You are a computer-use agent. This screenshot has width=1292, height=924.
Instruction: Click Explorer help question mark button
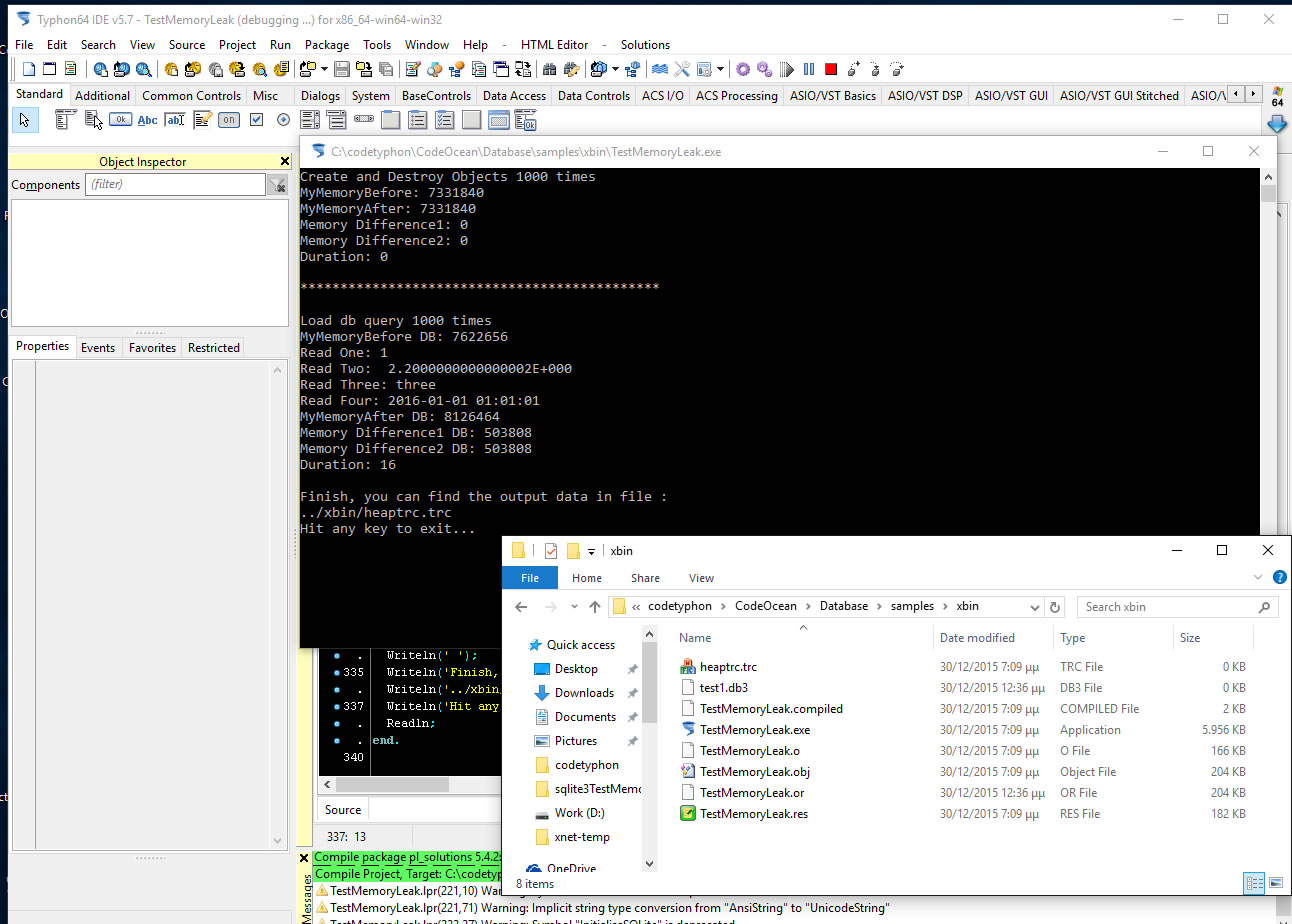1279,578
